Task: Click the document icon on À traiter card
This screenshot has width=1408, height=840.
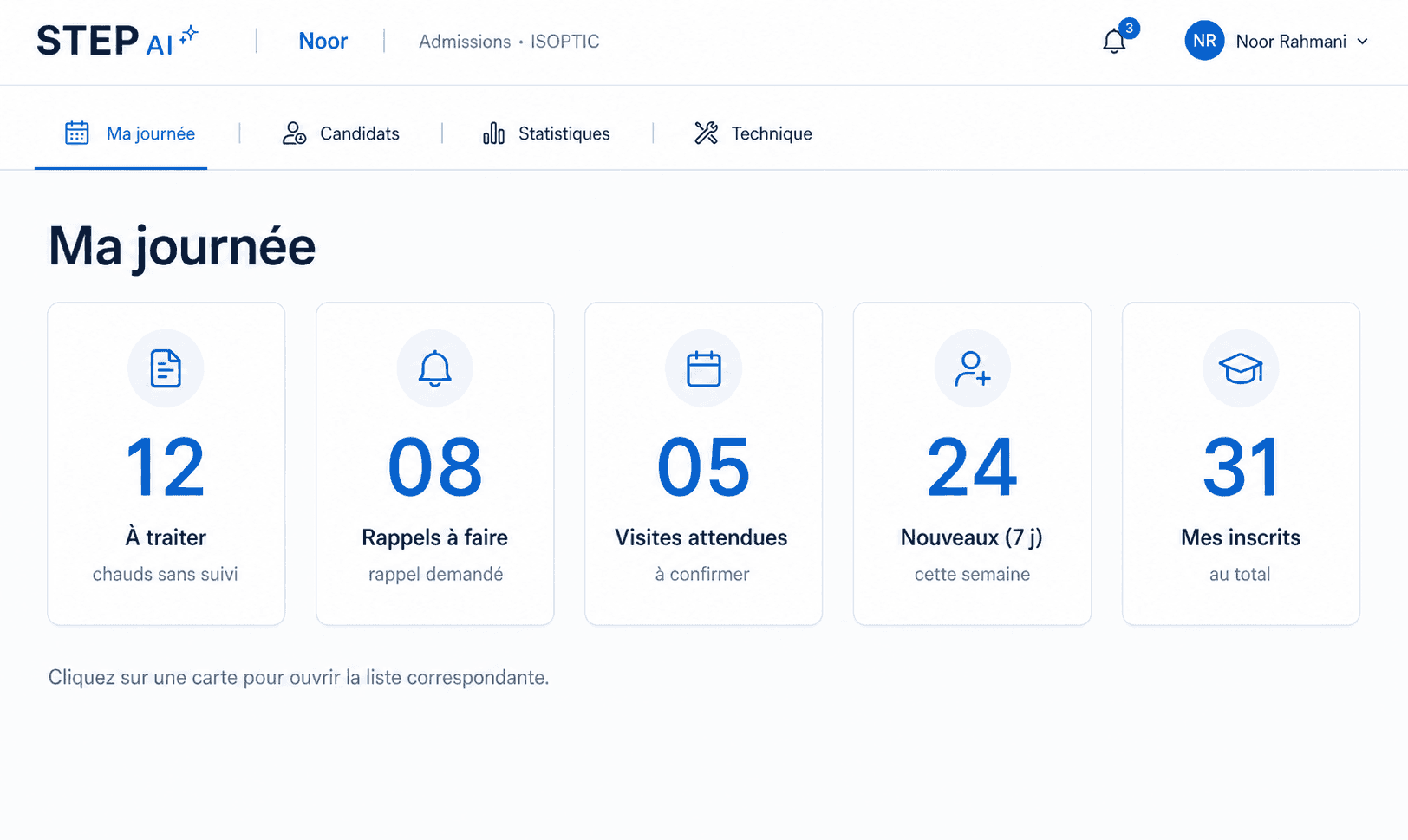Action: tap(166, 368)
